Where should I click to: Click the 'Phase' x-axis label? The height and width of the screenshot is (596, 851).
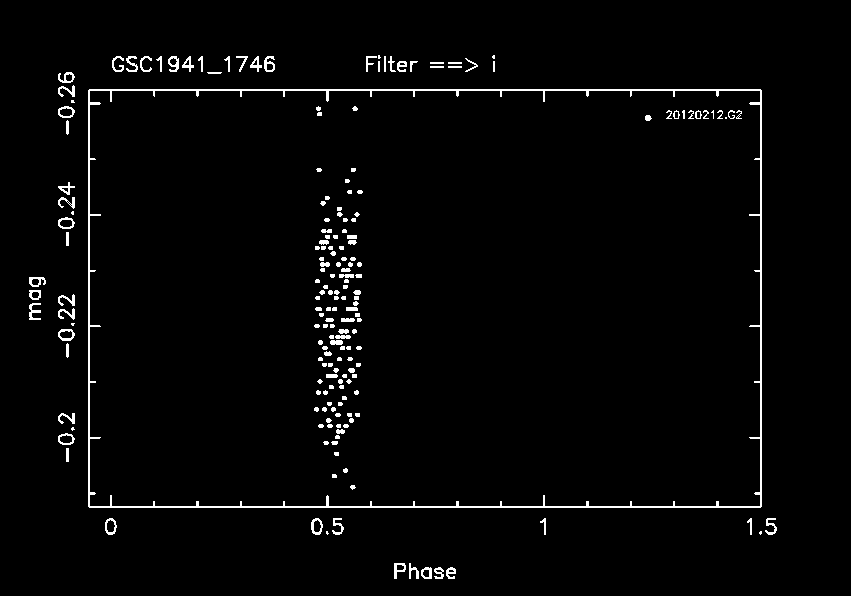click(x=424, y=572)
